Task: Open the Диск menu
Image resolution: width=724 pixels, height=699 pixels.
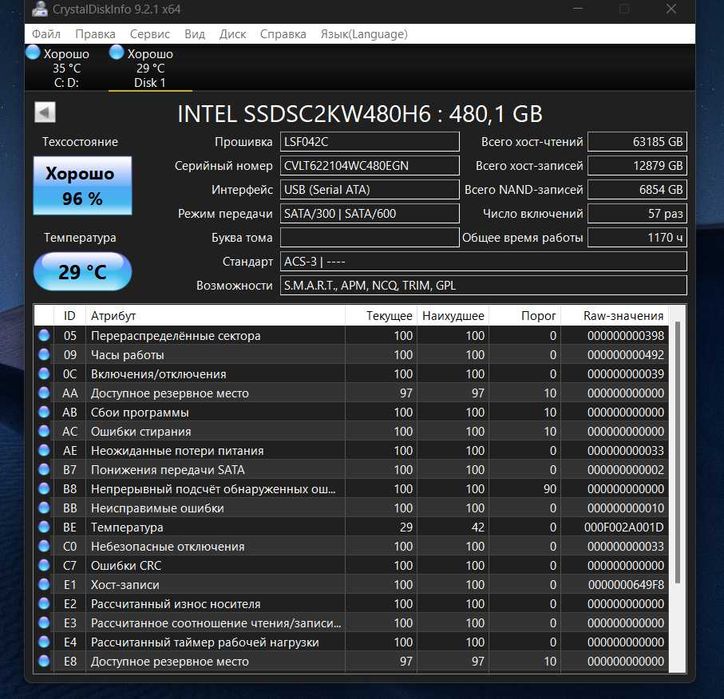Action: pyautogui.click(x=232, y=34)
